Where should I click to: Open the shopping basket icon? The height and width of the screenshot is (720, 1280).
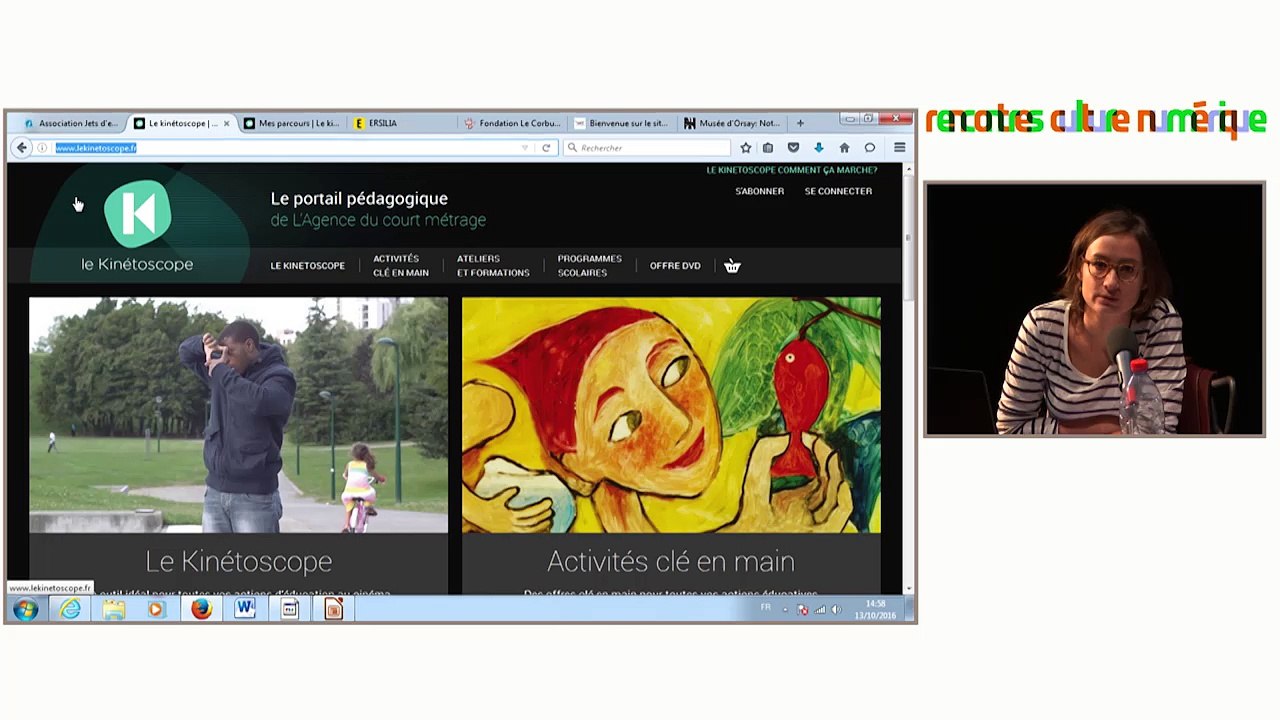point(732,266)
